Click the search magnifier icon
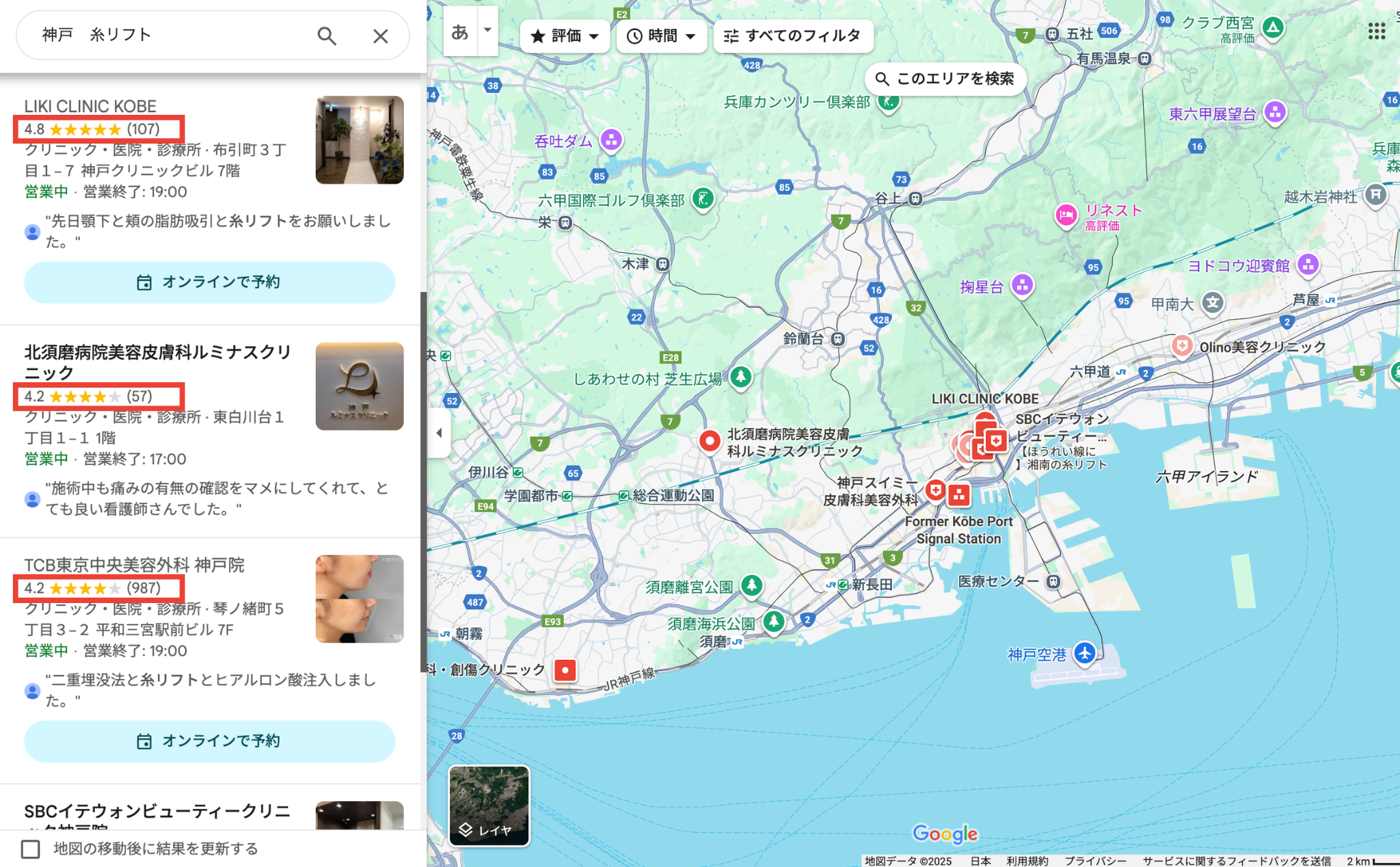Viewport: 1400px width, 867px height. coord(327,36)
